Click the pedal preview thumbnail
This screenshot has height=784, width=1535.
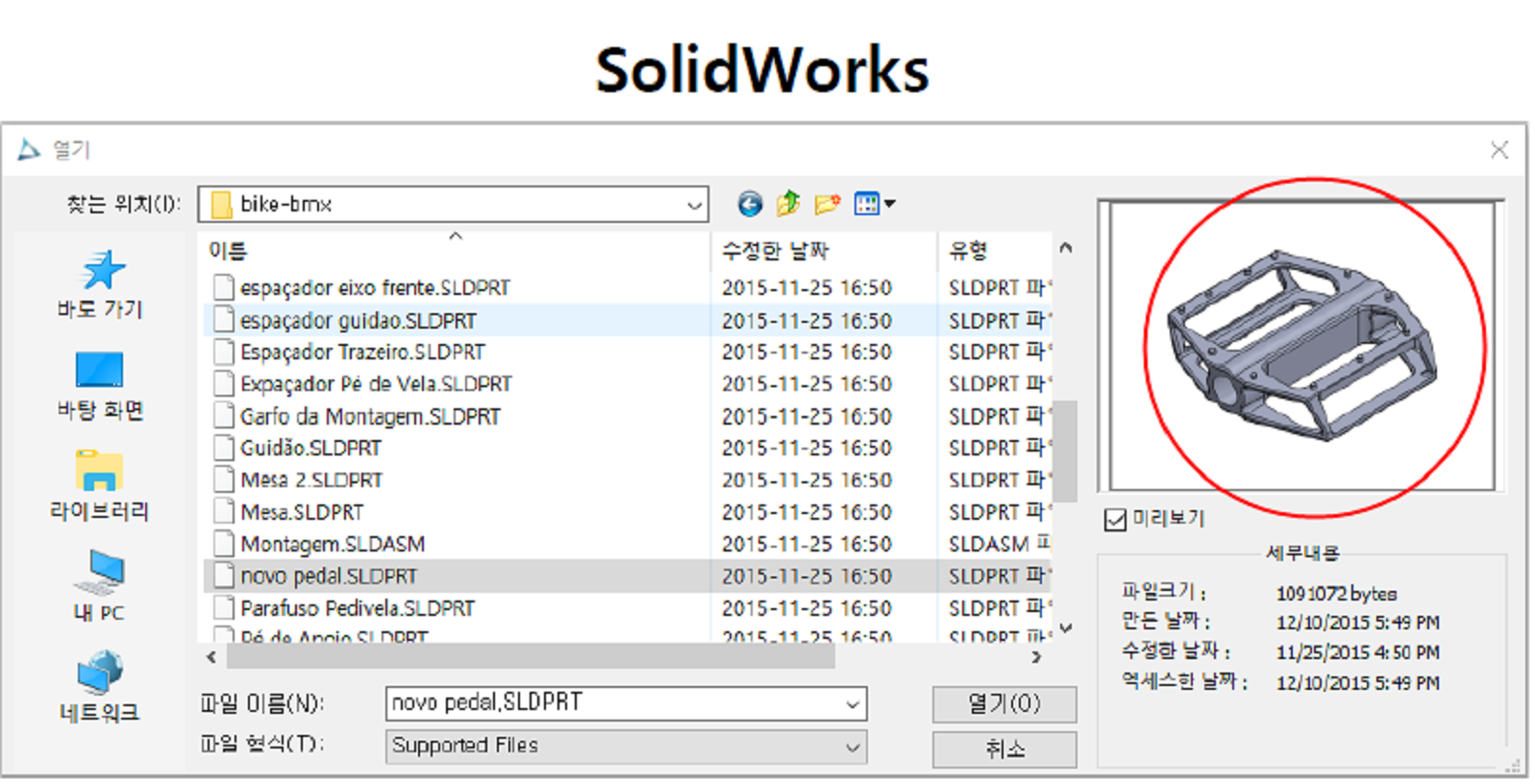(x=1302, y=346)
